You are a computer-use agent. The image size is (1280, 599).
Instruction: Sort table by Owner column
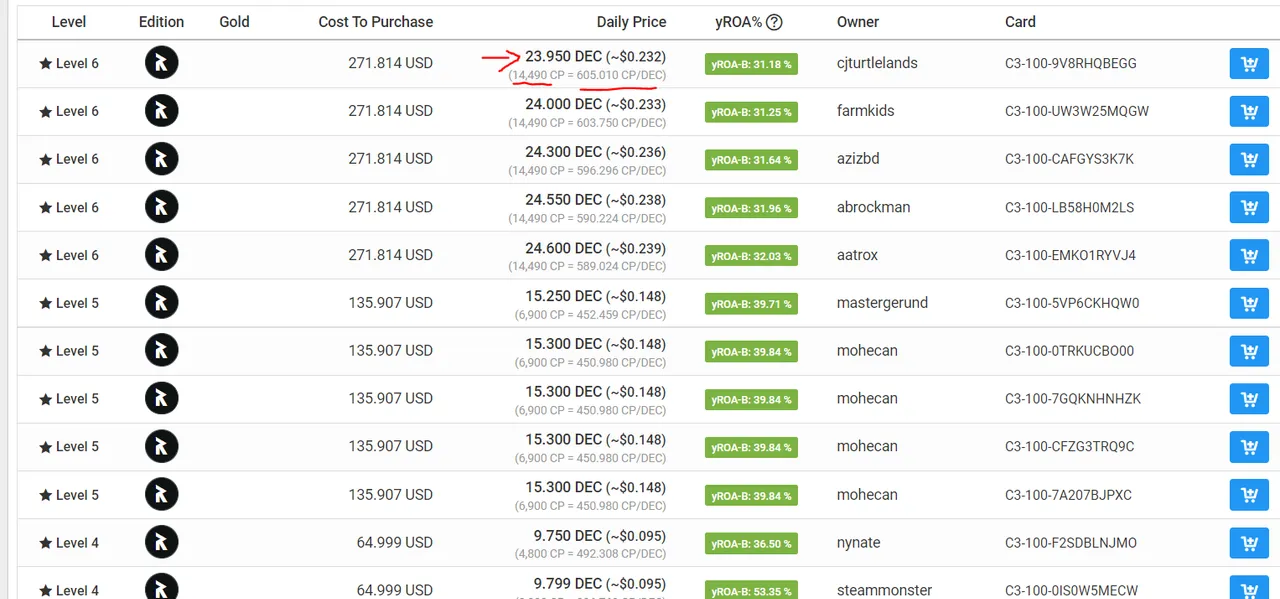(x=858, y=22)
